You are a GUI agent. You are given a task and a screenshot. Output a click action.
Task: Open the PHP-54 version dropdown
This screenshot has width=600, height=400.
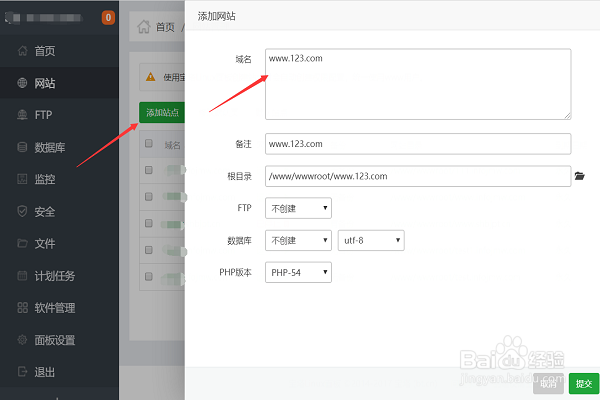298,273
